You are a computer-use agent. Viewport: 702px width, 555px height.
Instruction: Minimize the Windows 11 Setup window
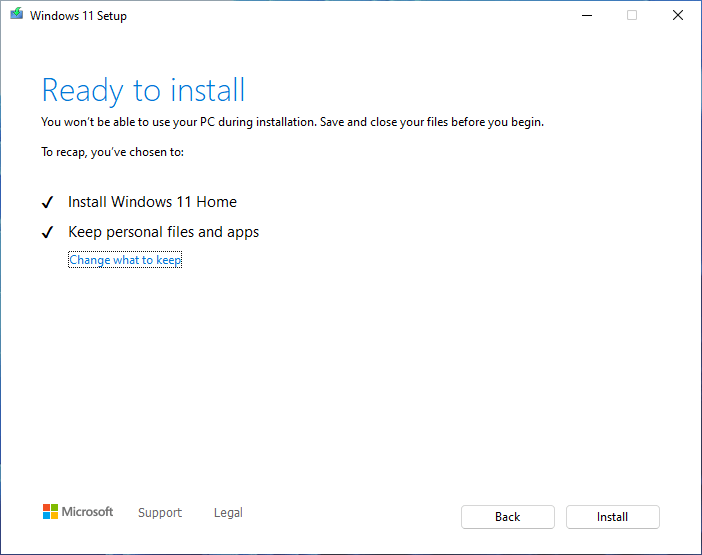[586, 15]
